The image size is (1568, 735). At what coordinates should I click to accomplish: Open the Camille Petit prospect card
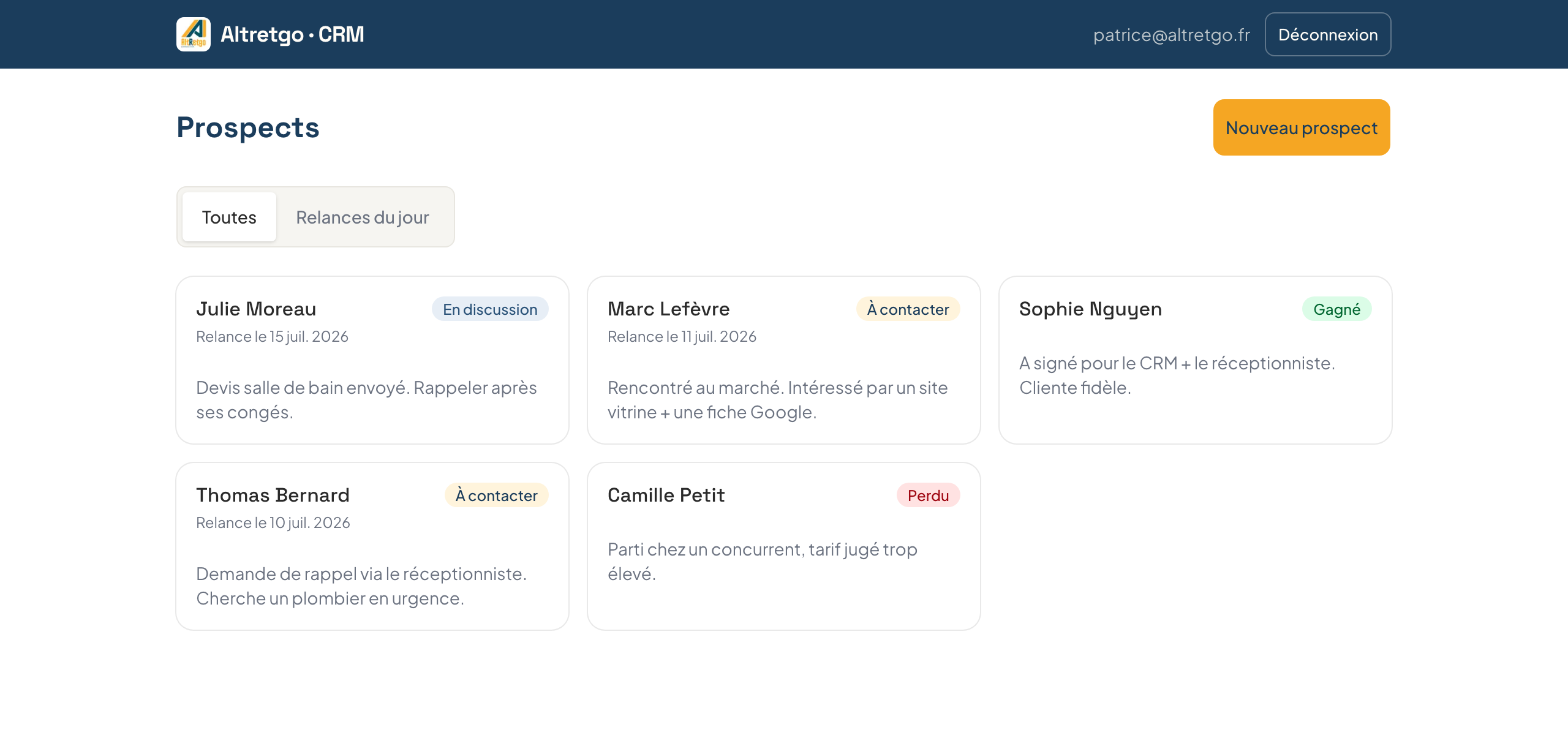(x=784, y=546)
